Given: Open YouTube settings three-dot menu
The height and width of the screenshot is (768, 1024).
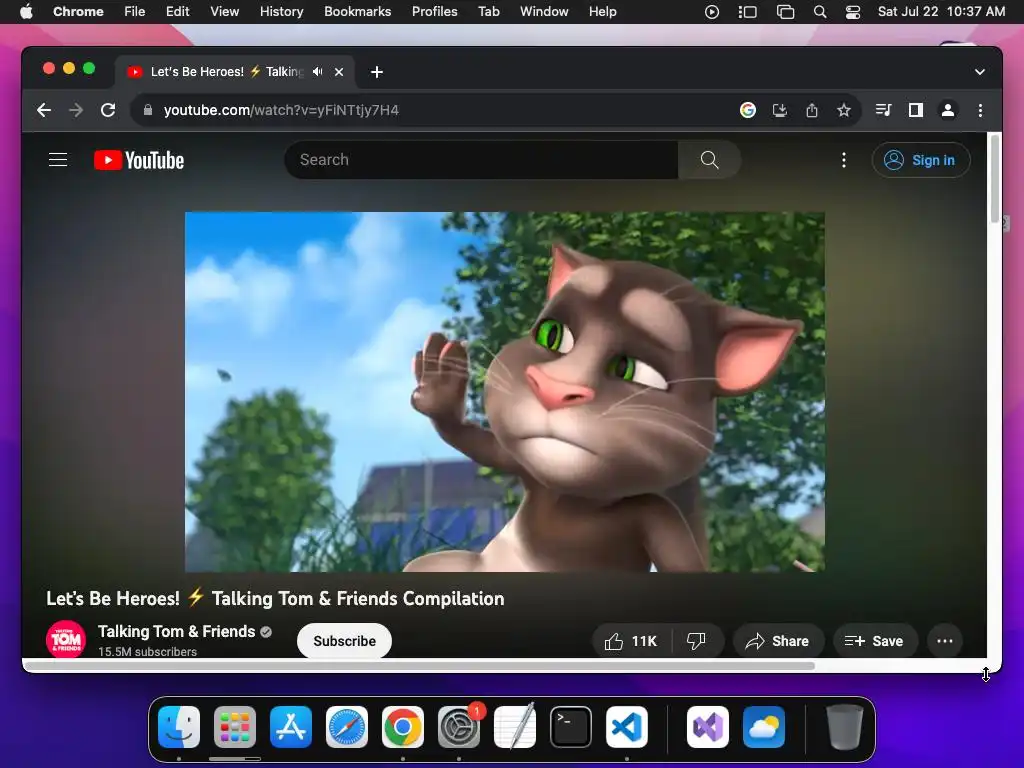Looking at the screenshot, I should [844, 160].
